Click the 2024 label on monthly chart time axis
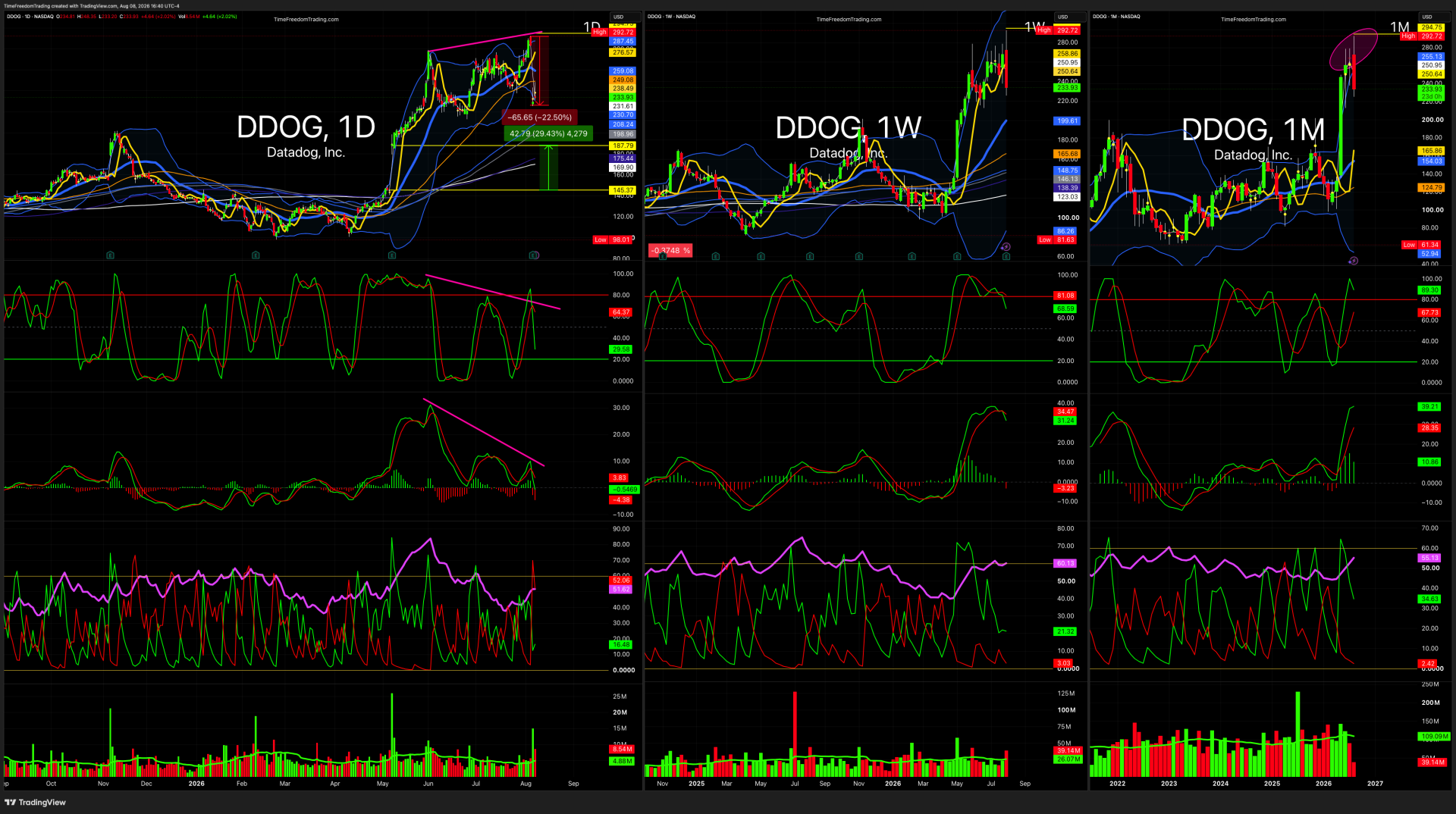The image size is (1456, 814). (1220, 784)
